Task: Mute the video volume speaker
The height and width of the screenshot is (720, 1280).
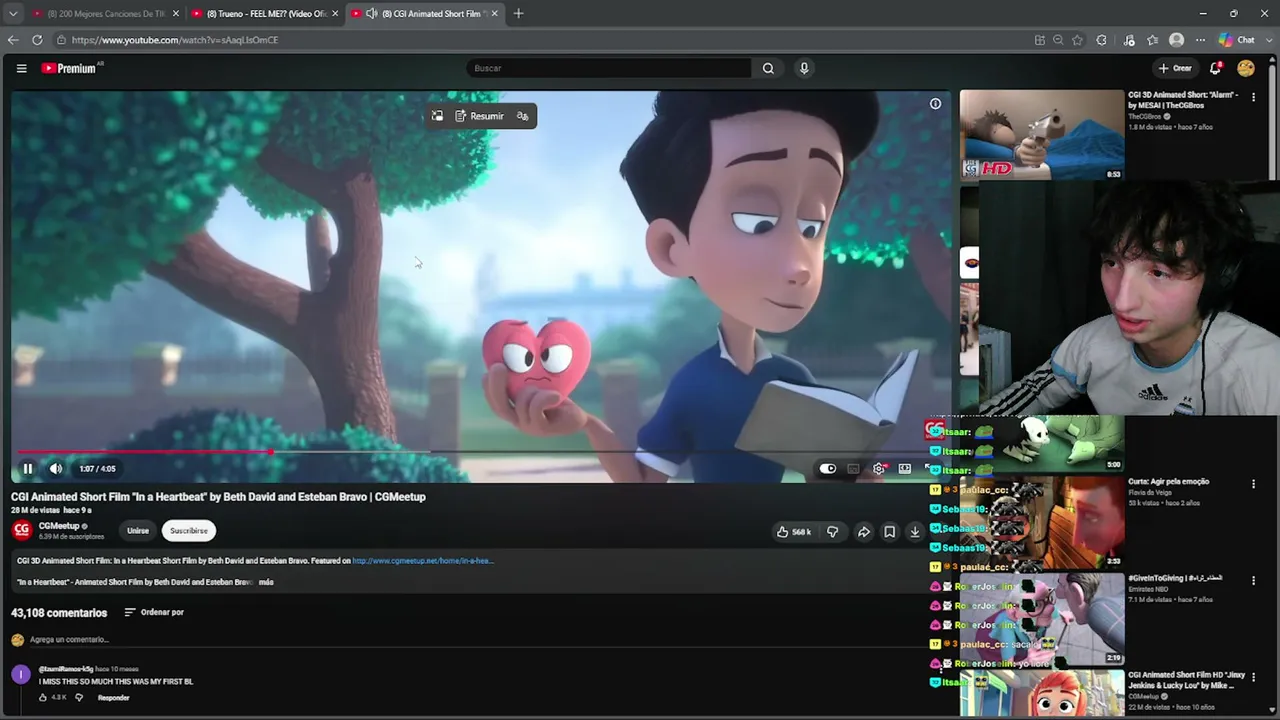Action: coord(56,469)
